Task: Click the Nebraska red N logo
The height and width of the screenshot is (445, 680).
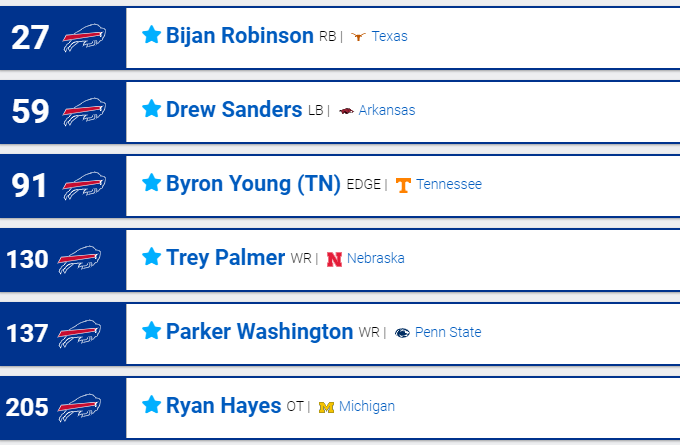Action: [334, 259]
